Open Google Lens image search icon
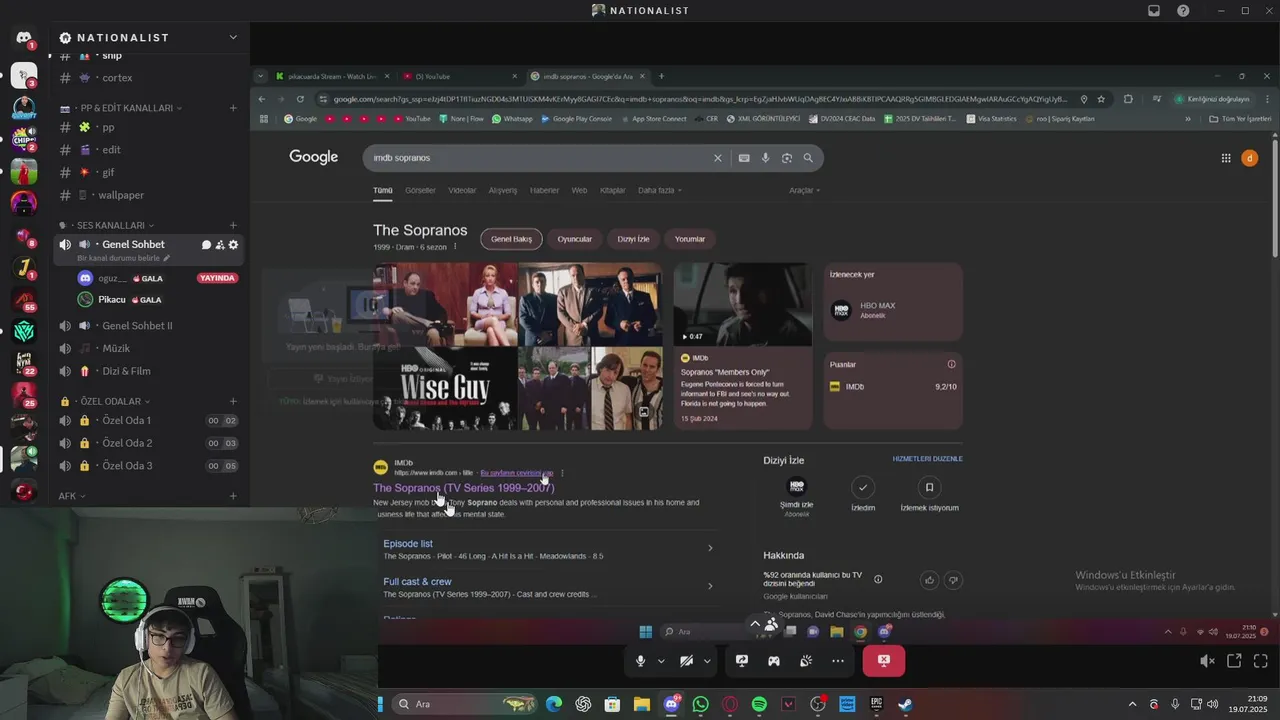 pyautogui.click(x=787, y=158)
